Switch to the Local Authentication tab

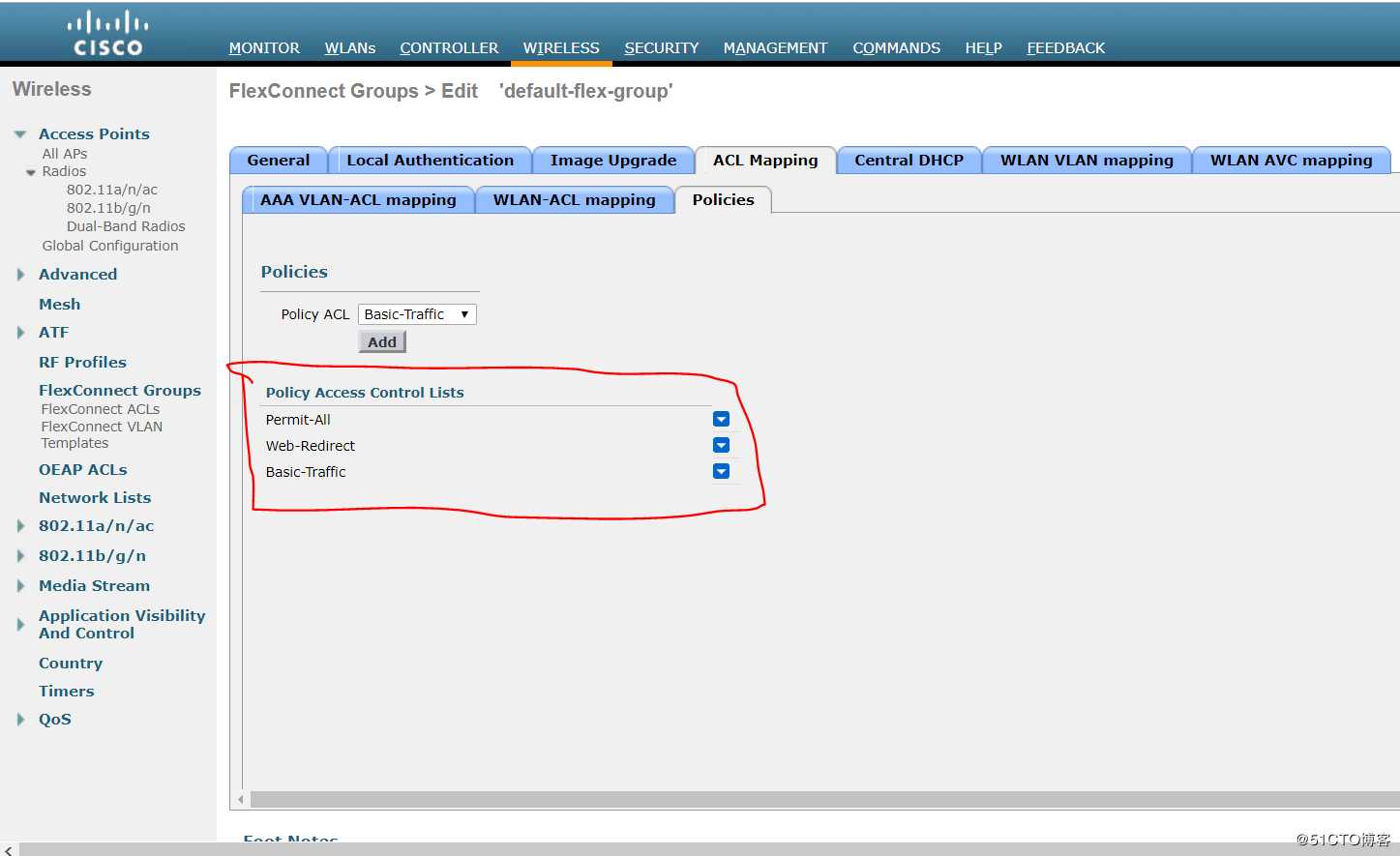[x=431, y=161]
